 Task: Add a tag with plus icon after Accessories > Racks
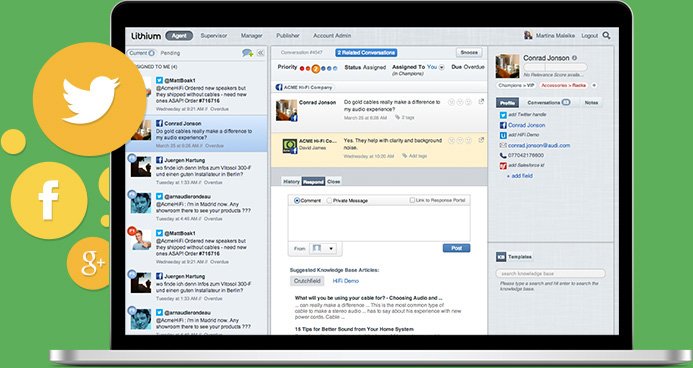tap(594, 85)
